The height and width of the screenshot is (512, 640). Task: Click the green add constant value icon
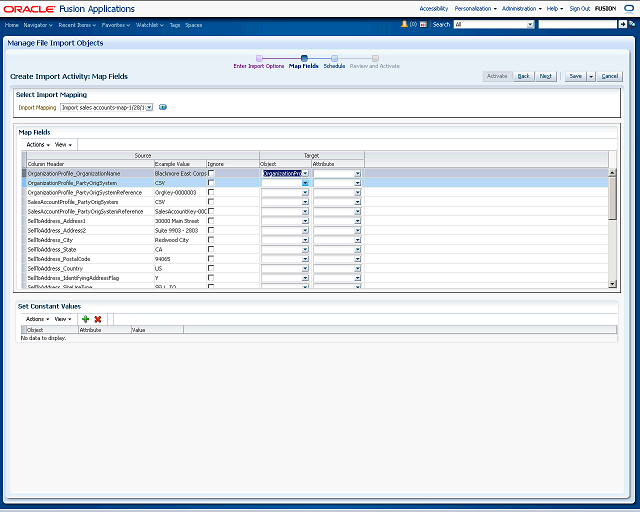click(x=85, y=318)
